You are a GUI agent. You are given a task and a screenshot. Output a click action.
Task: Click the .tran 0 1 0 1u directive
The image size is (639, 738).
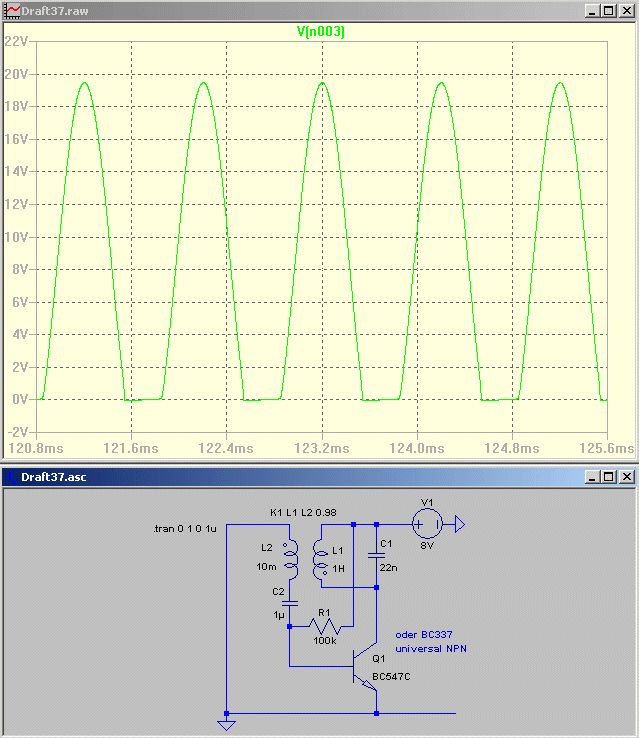tap(185, 529)
